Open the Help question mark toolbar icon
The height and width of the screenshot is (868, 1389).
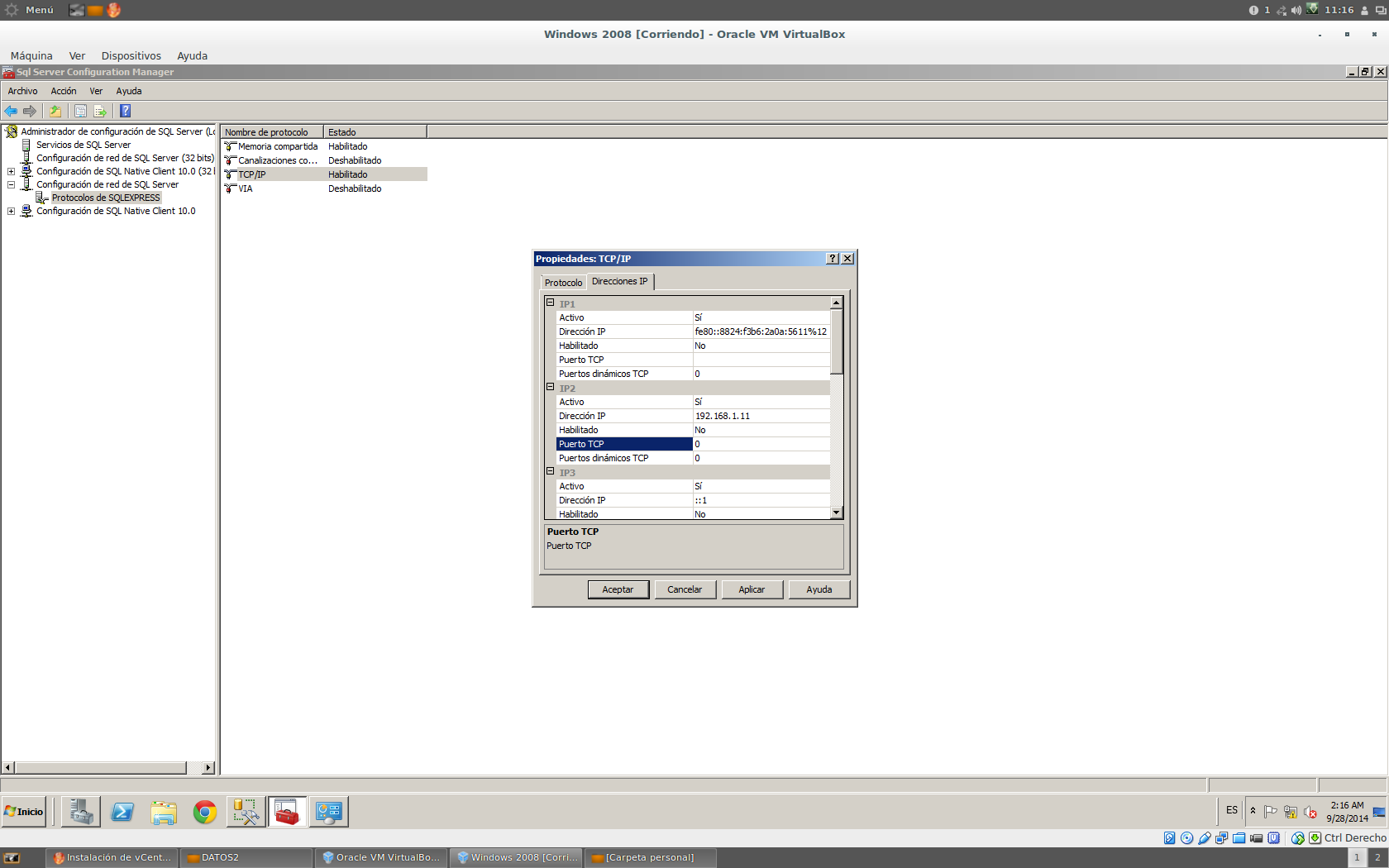pyautogui.click(x=125, y=111)
